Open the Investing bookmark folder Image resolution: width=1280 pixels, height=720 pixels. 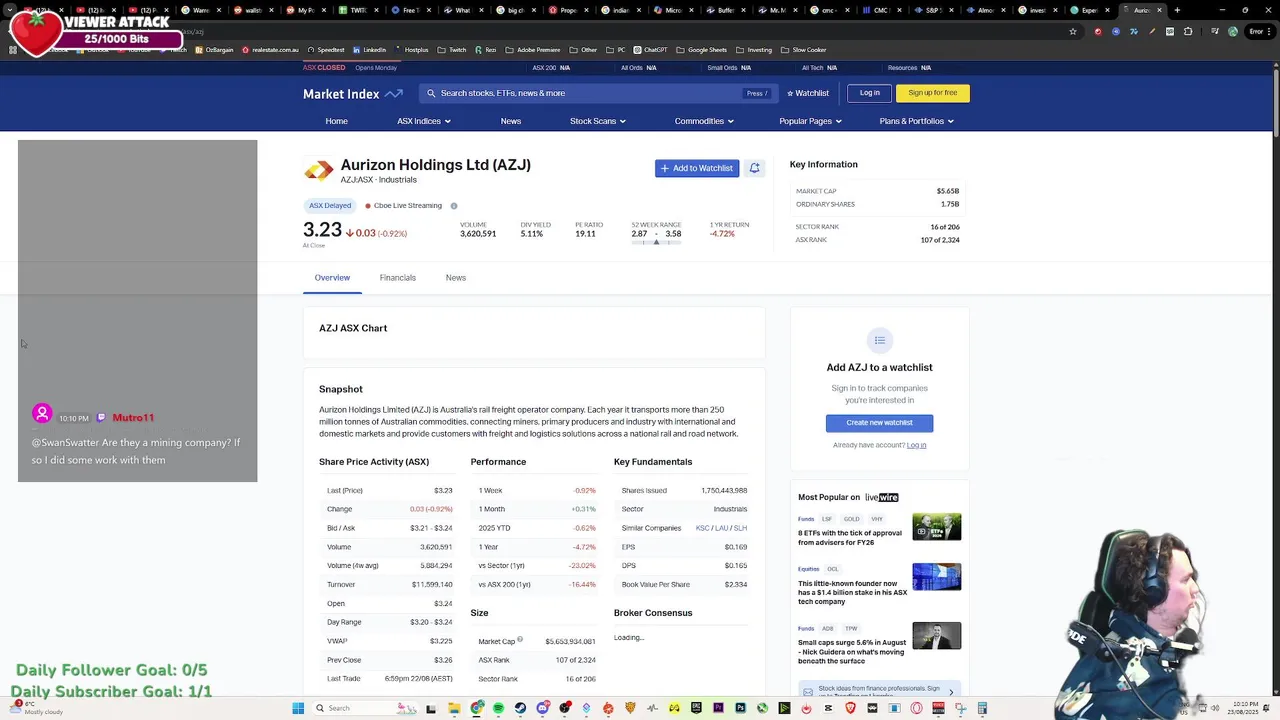755,50
